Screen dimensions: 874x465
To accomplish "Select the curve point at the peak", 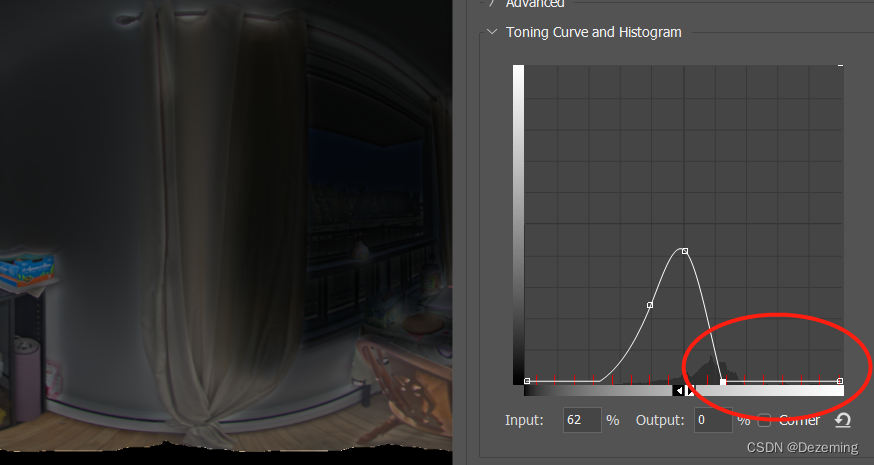I will [685, 251].
